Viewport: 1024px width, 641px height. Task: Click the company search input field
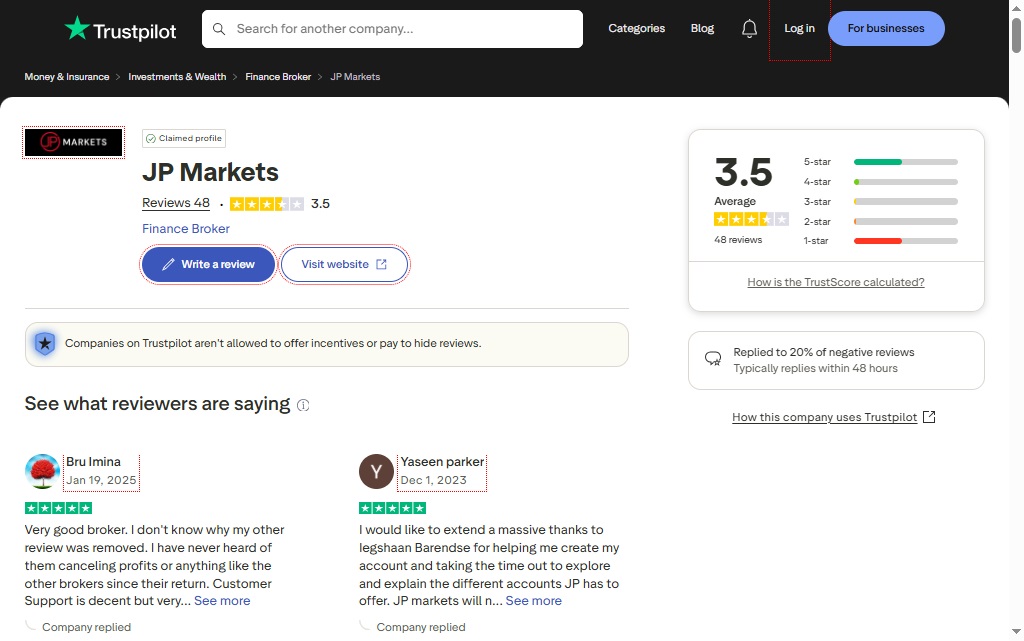tap(400, 29)
